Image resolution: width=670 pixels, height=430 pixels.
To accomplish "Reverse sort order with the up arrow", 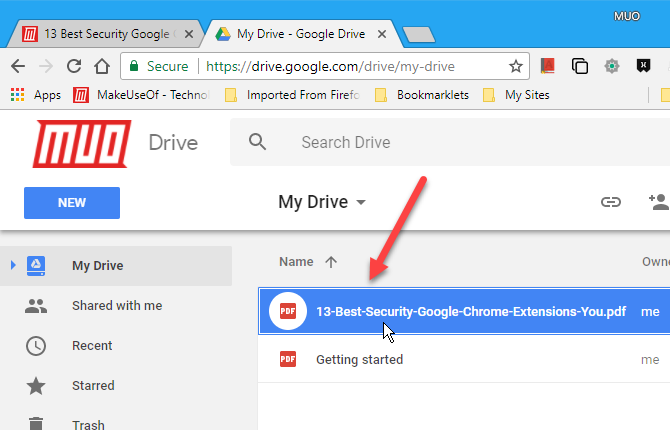I will [x=331, y=262].
